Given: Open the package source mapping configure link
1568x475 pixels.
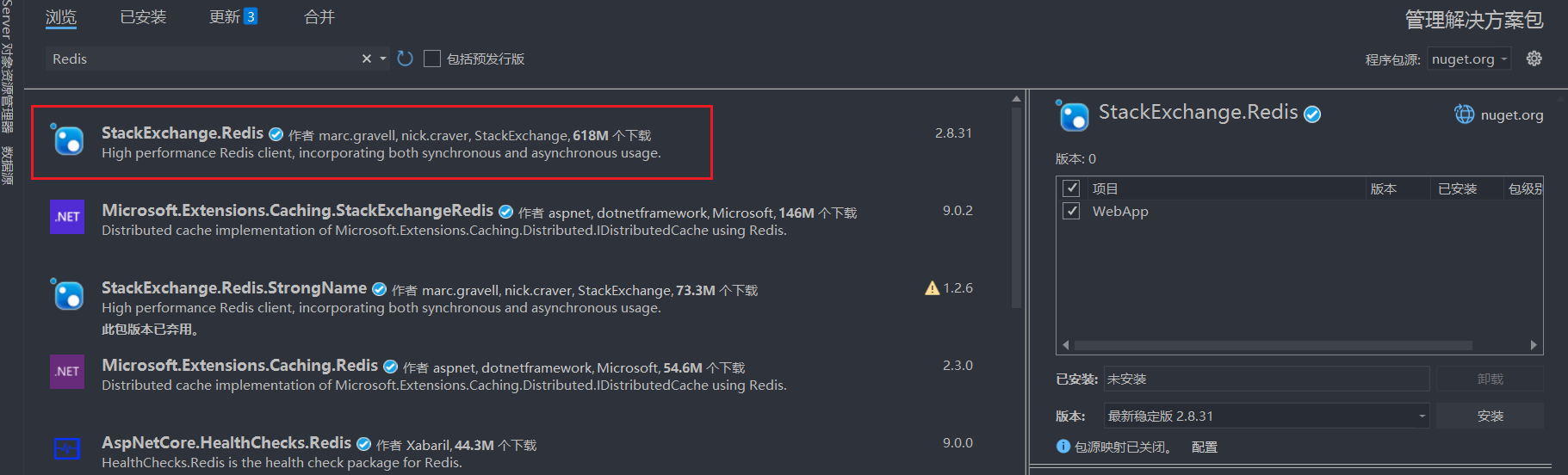Looking at the screenshot, I should click(x=1204, y=447).
